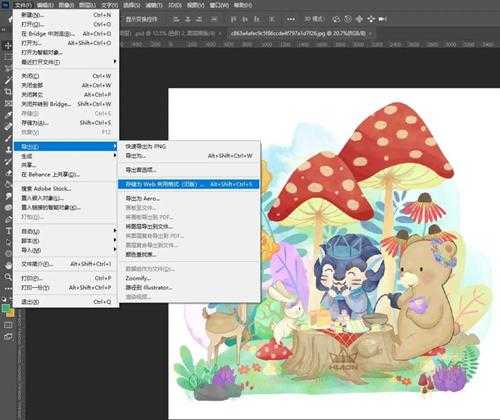Expand the 脚本 submenu arrow

click(115, 240)
